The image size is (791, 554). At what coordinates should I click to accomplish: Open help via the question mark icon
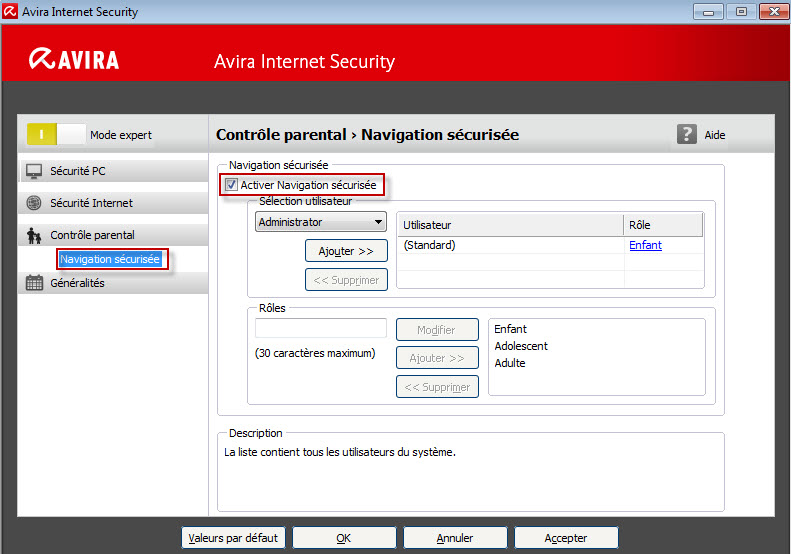coord(687,135)
